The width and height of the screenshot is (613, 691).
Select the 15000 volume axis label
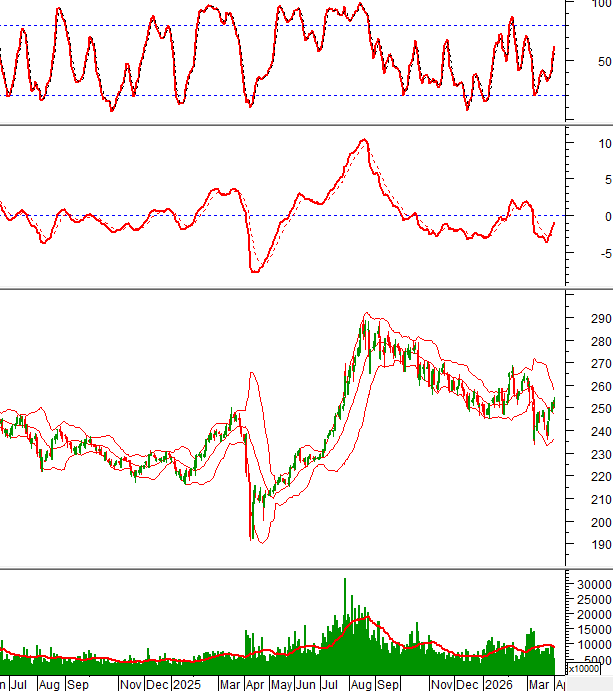(x=590, y=629)
